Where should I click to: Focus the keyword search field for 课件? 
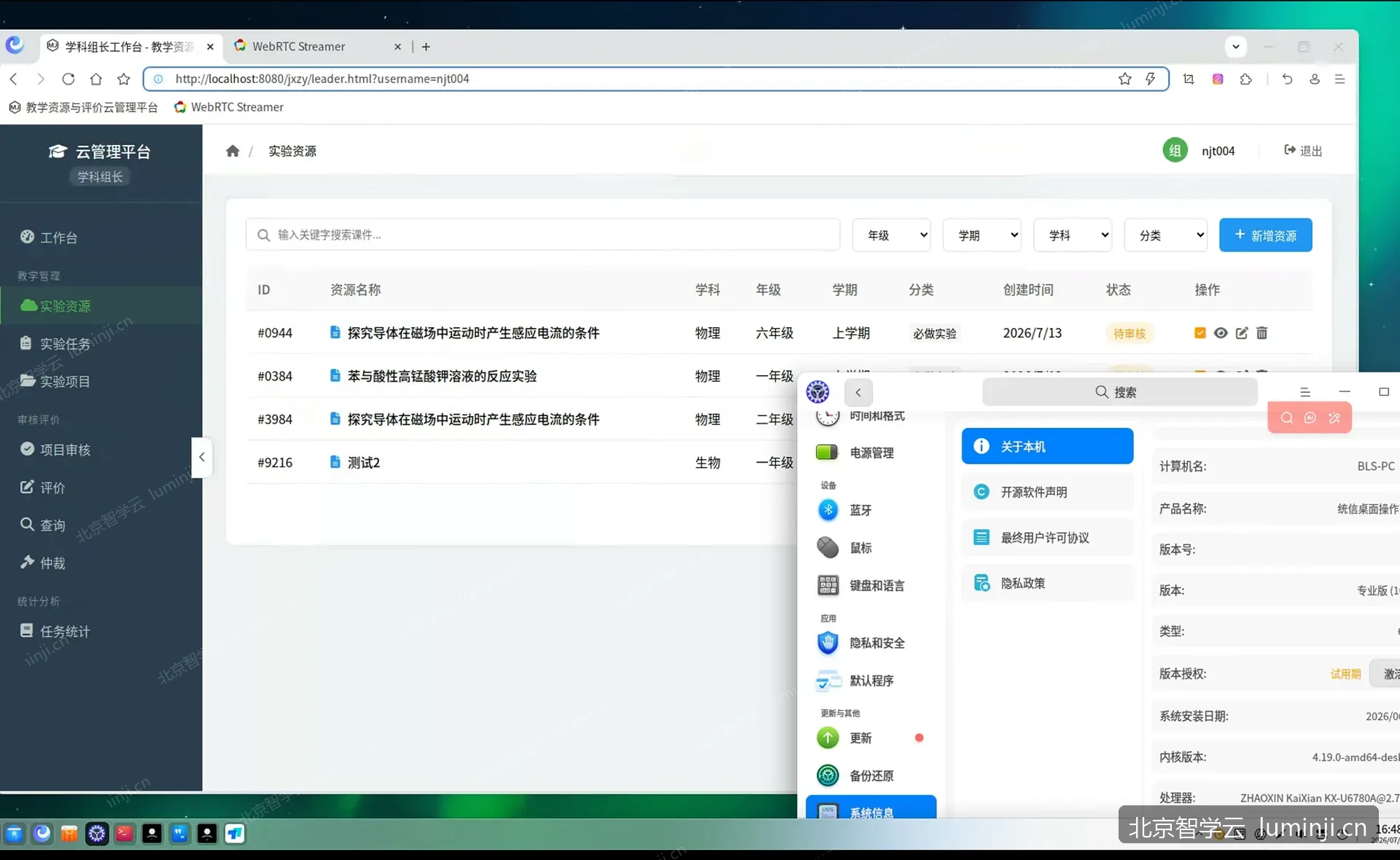[x=543, y=235]
